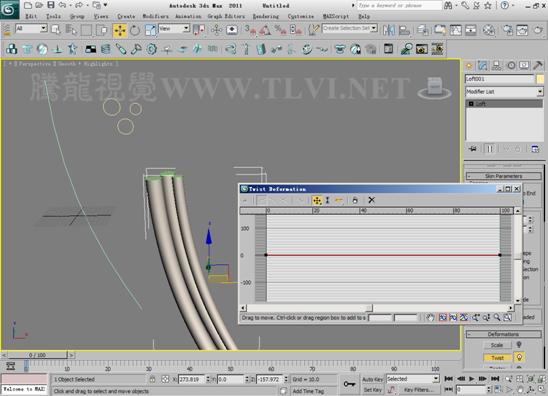Click Move Control Point in Twist Deformation
Viewport: 548px width, 396px height.
[317, 200]
